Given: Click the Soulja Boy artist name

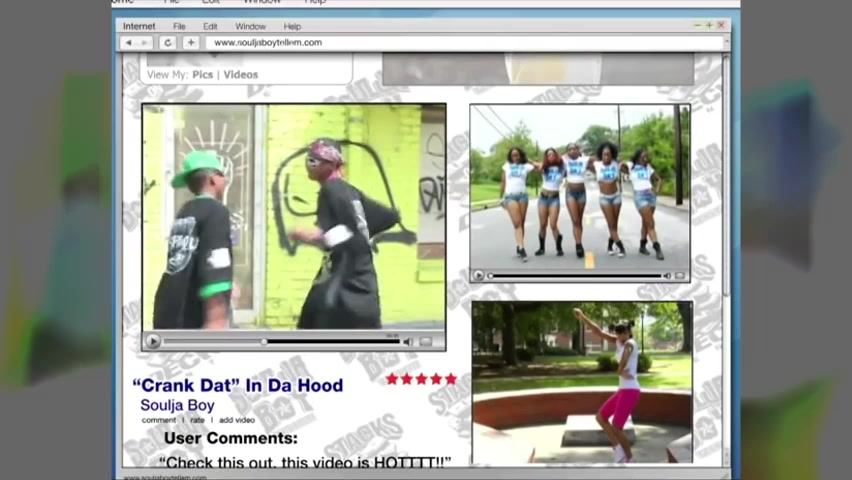Looking at the screenshot, I should click(178, 406).
